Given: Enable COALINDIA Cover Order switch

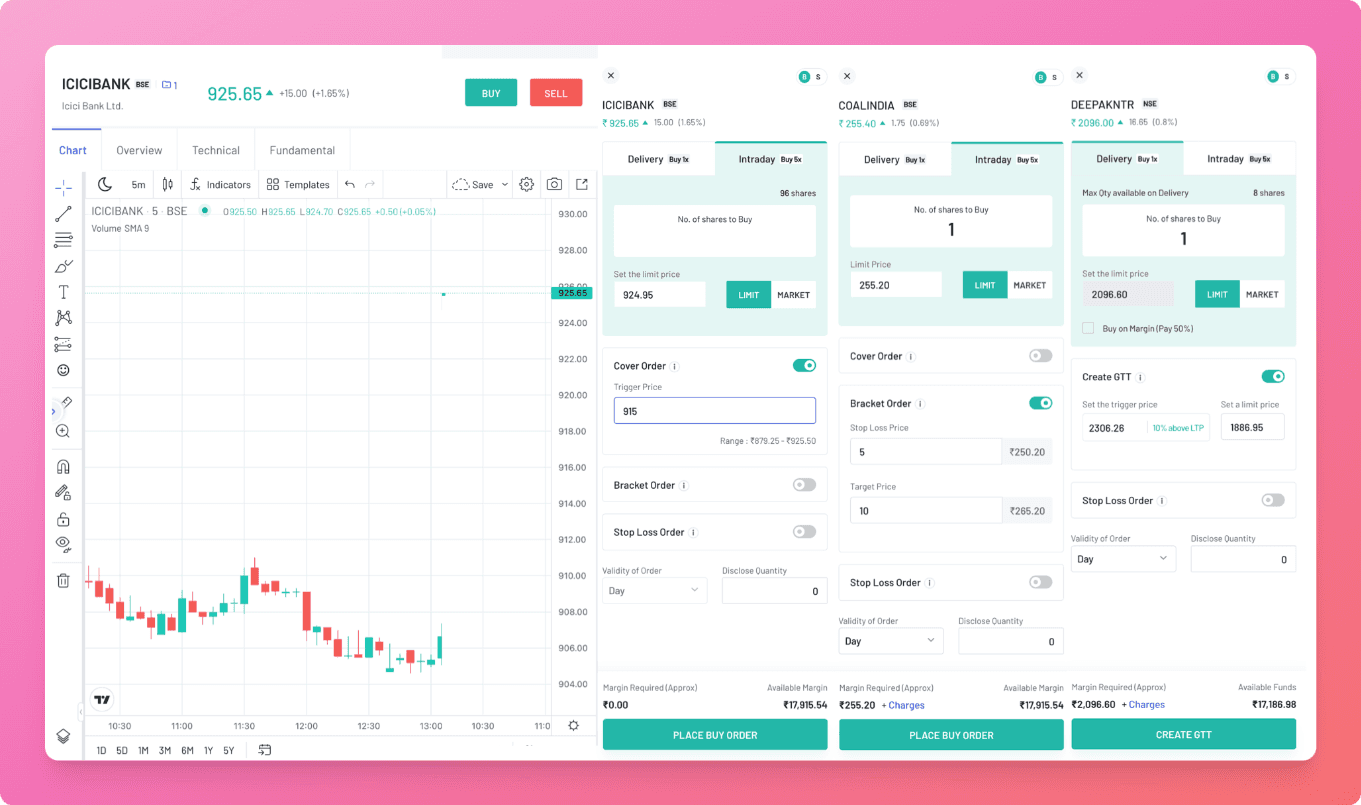Looking at the screenshot, I should click(1040, 356).
